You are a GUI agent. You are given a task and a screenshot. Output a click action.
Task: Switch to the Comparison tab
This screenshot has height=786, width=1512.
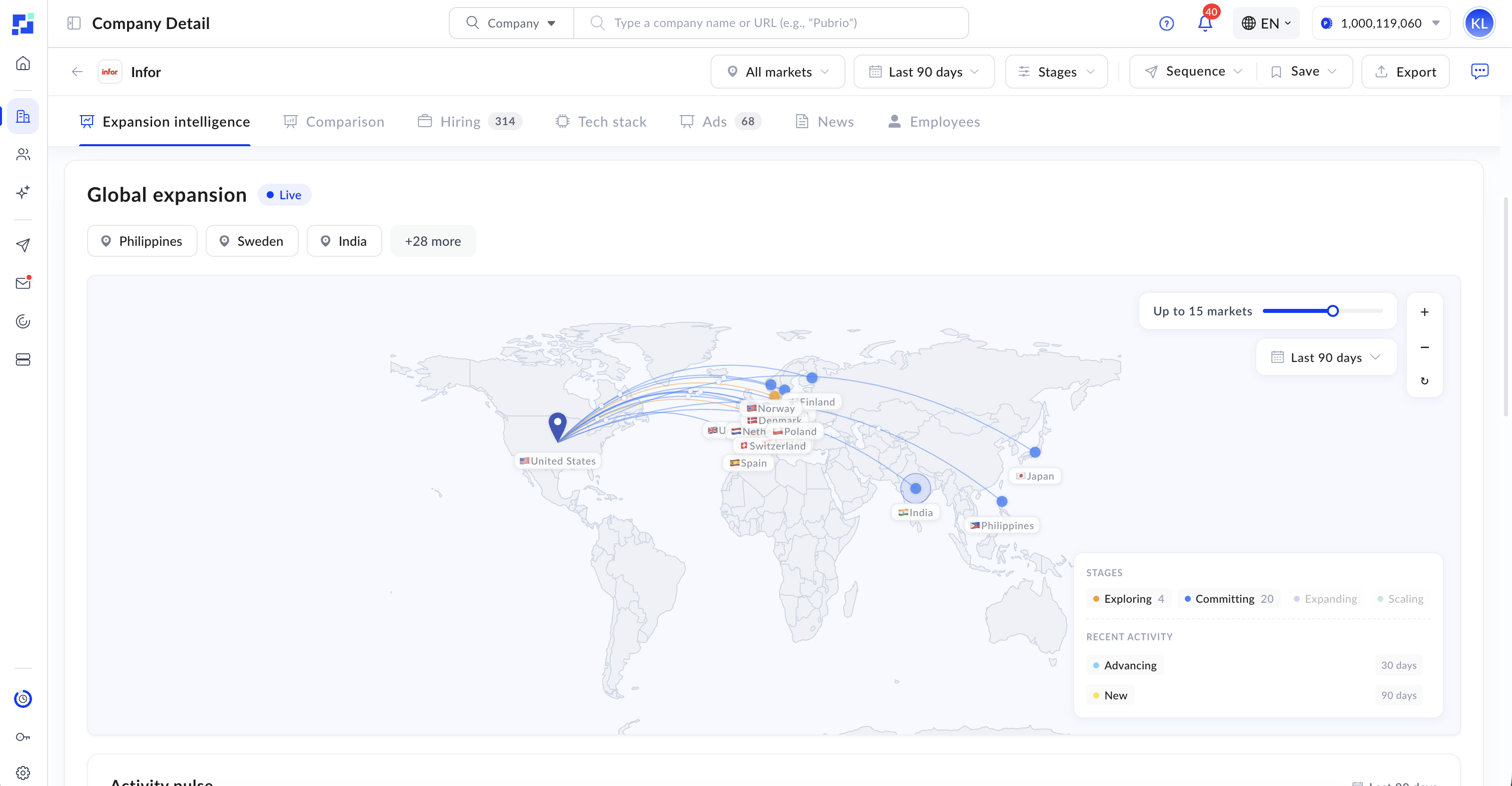[333, 122]
